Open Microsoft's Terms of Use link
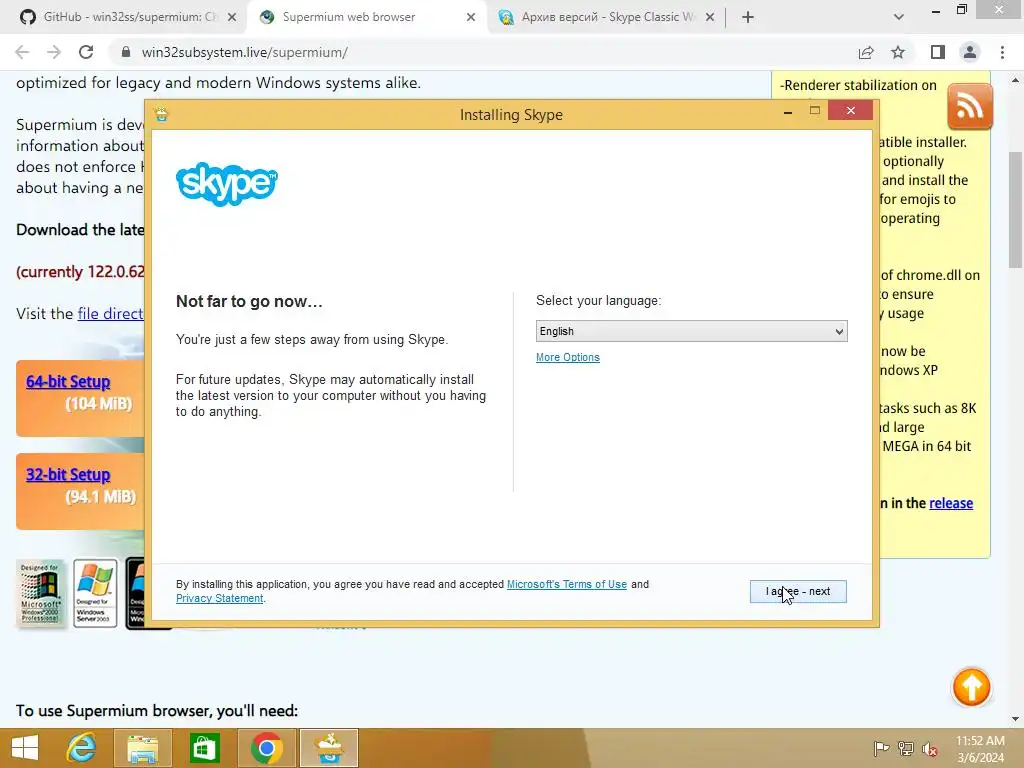The width and height of the screenshot is (1024, 768). point(567,584)
